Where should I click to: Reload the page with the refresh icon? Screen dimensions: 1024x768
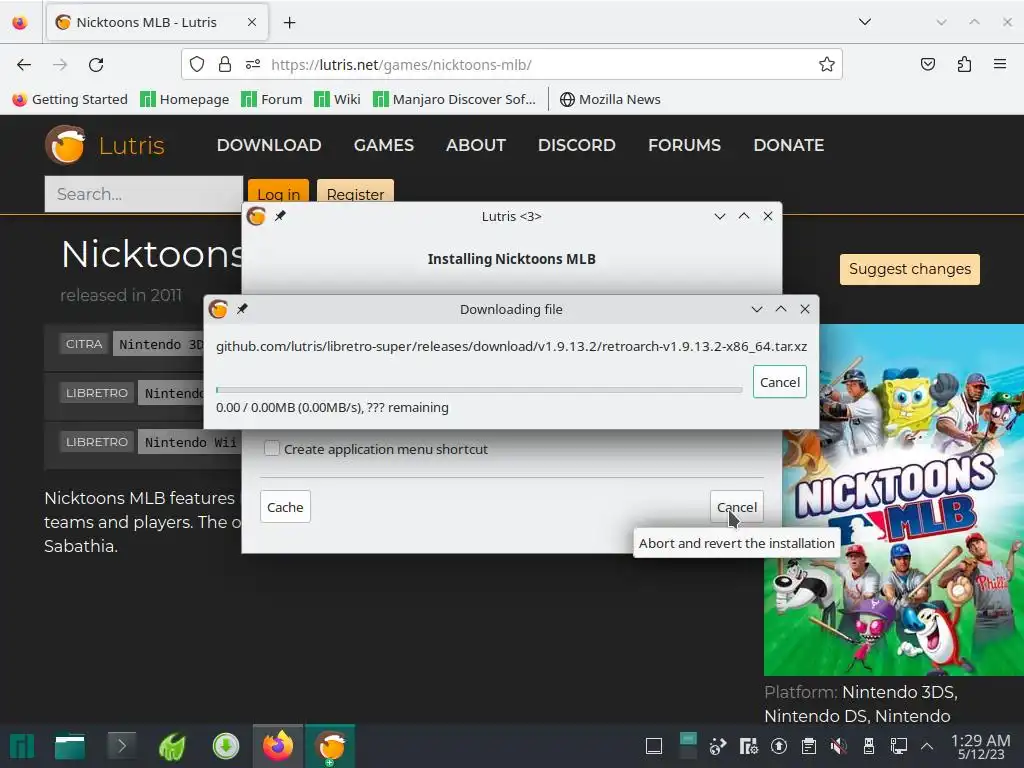tap(96, 65)
